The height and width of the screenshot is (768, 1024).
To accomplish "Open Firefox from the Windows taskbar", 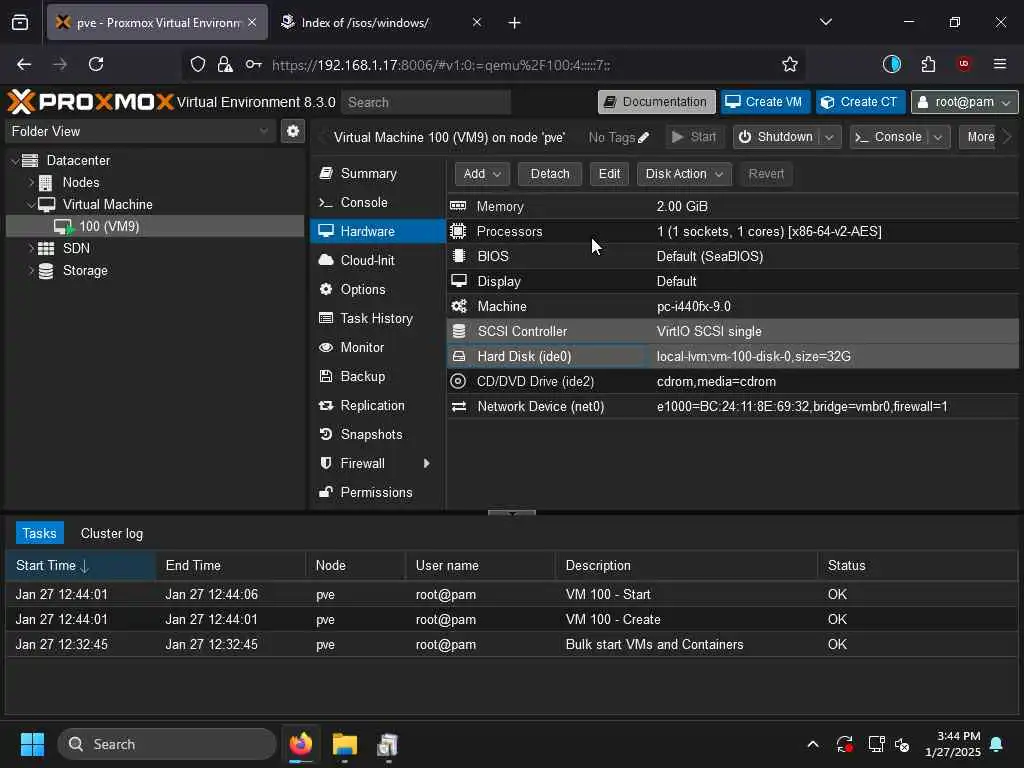I will pos(300,744).
